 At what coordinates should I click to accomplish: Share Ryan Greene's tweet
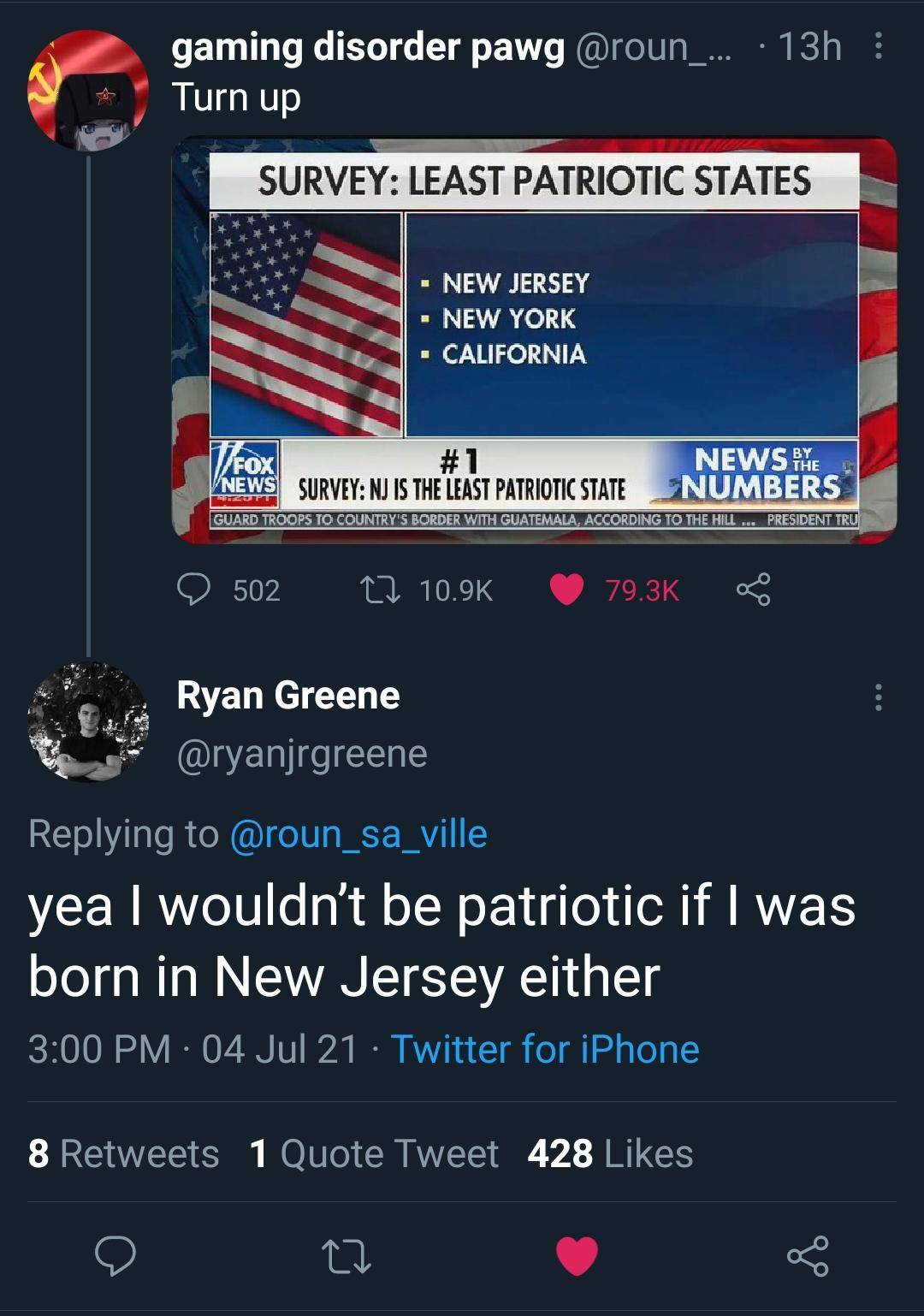coord(808,1255)
